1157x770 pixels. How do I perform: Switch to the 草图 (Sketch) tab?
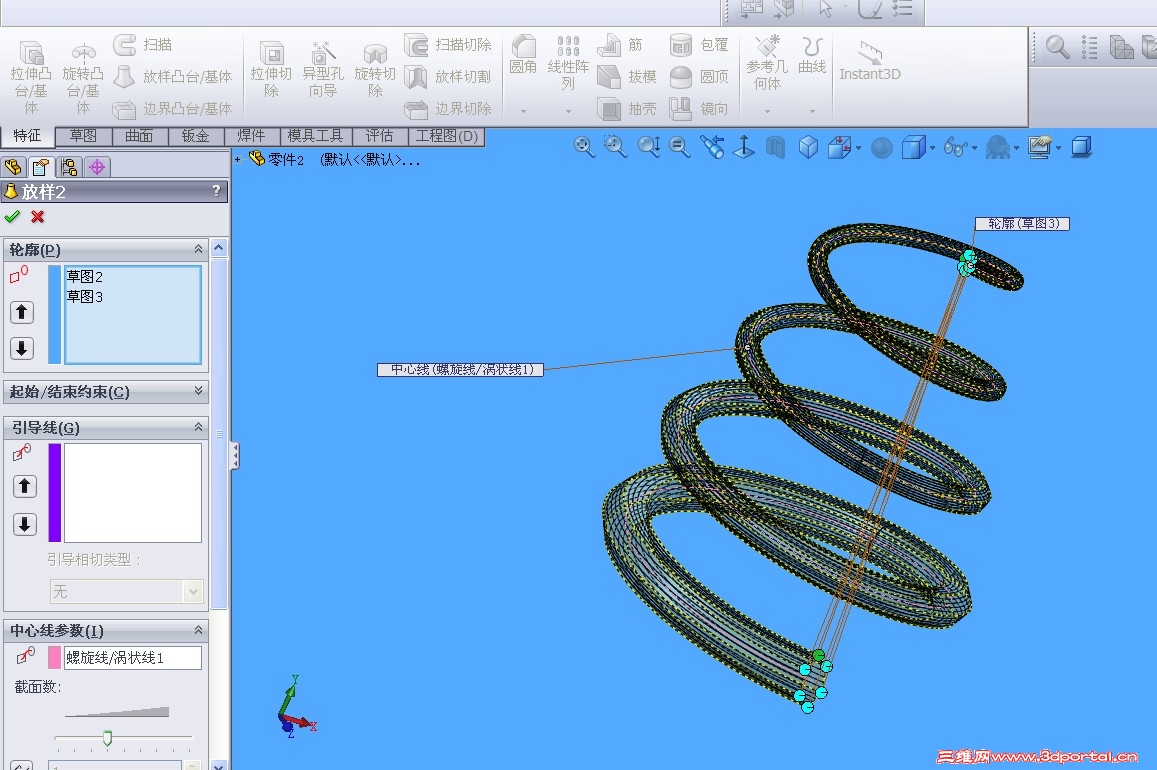tap(83, 136)
